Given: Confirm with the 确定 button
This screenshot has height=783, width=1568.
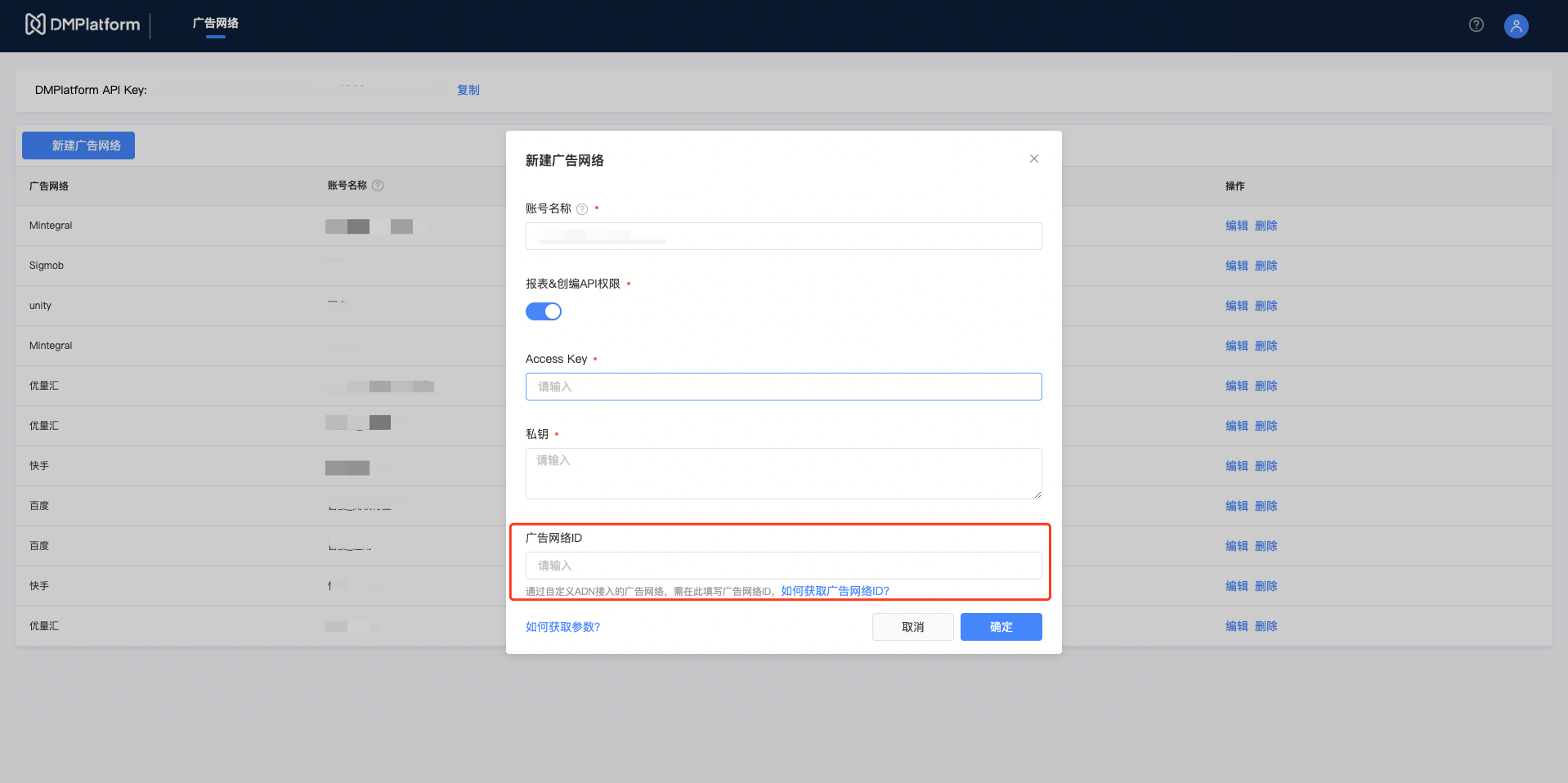Looking at the screenshot, I should (x=1001, y=627).
